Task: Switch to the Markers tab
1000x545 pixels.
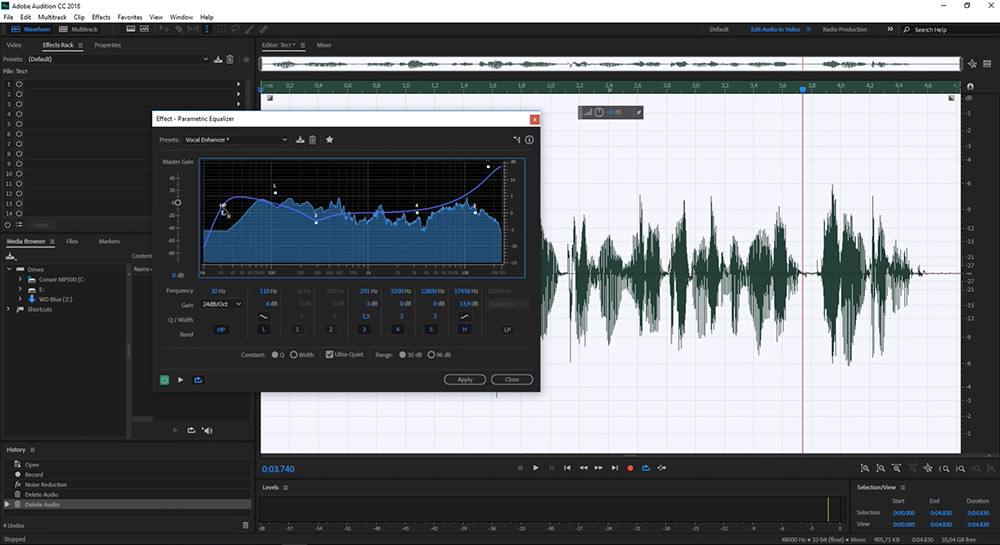Action: coord(109,242)
